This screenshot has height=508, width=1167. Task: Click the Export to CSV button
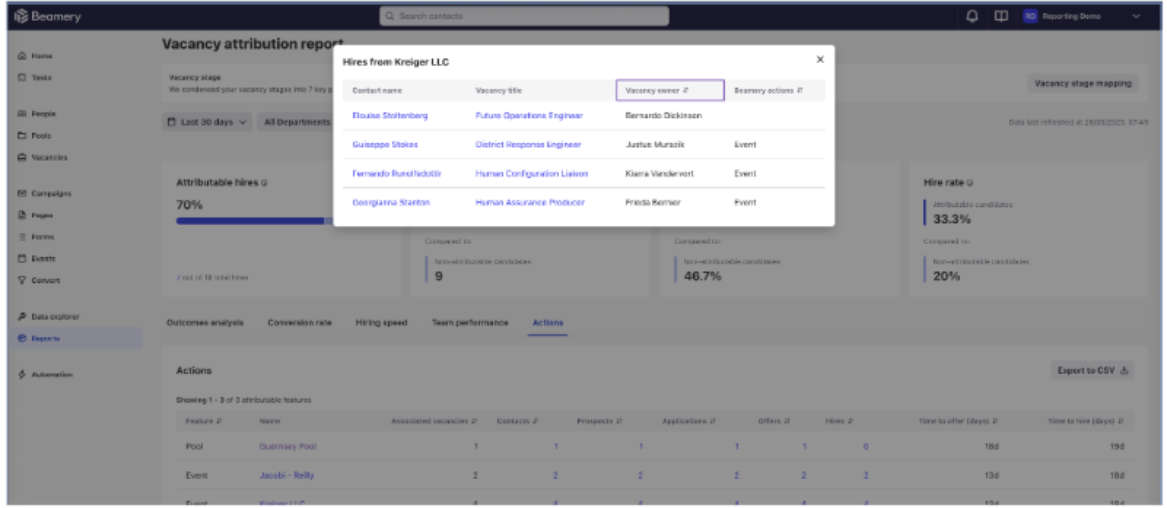(1093, 370)
